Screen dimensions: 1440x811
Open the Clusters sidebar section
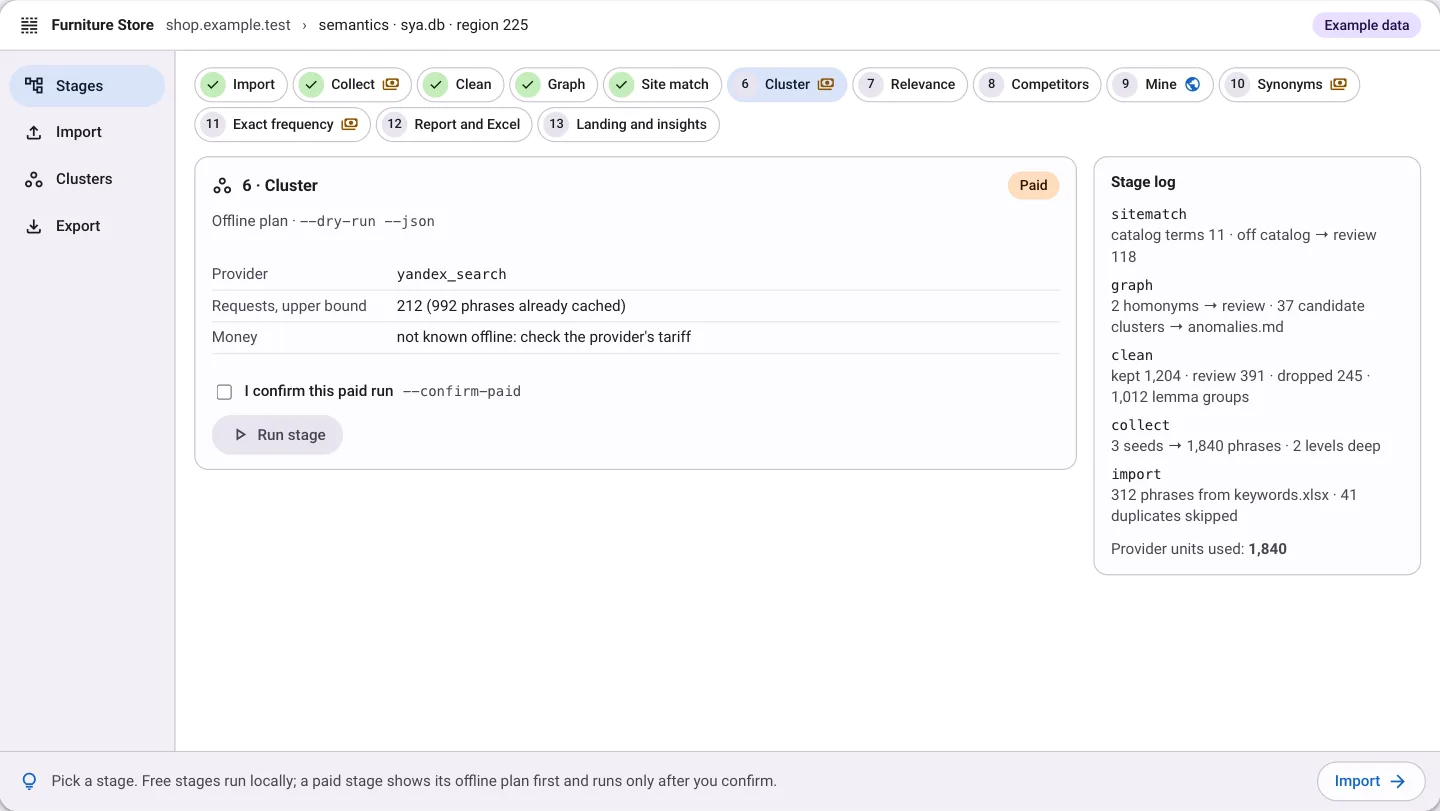(x=87, y=179)
